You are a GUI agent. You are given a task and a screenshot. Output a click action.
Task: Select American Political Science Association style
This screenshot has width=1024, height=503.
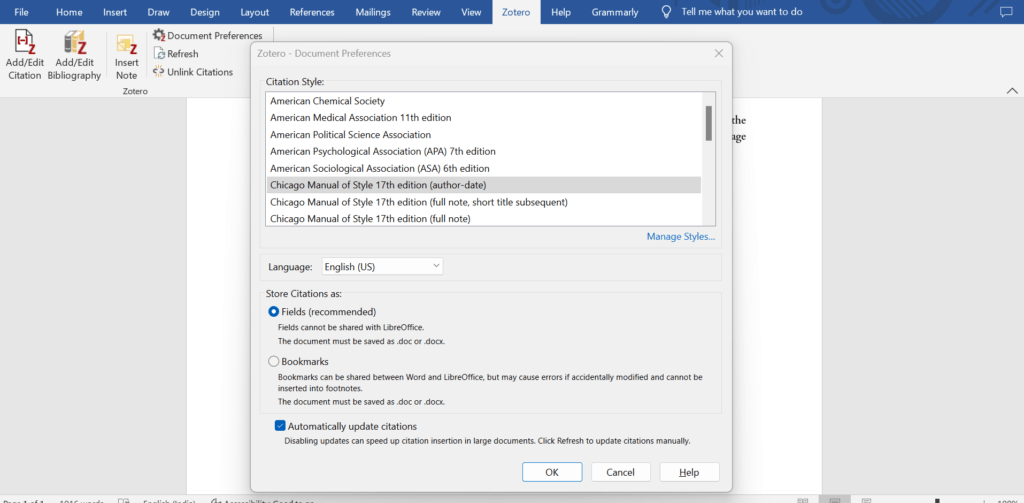pos(484,135)
